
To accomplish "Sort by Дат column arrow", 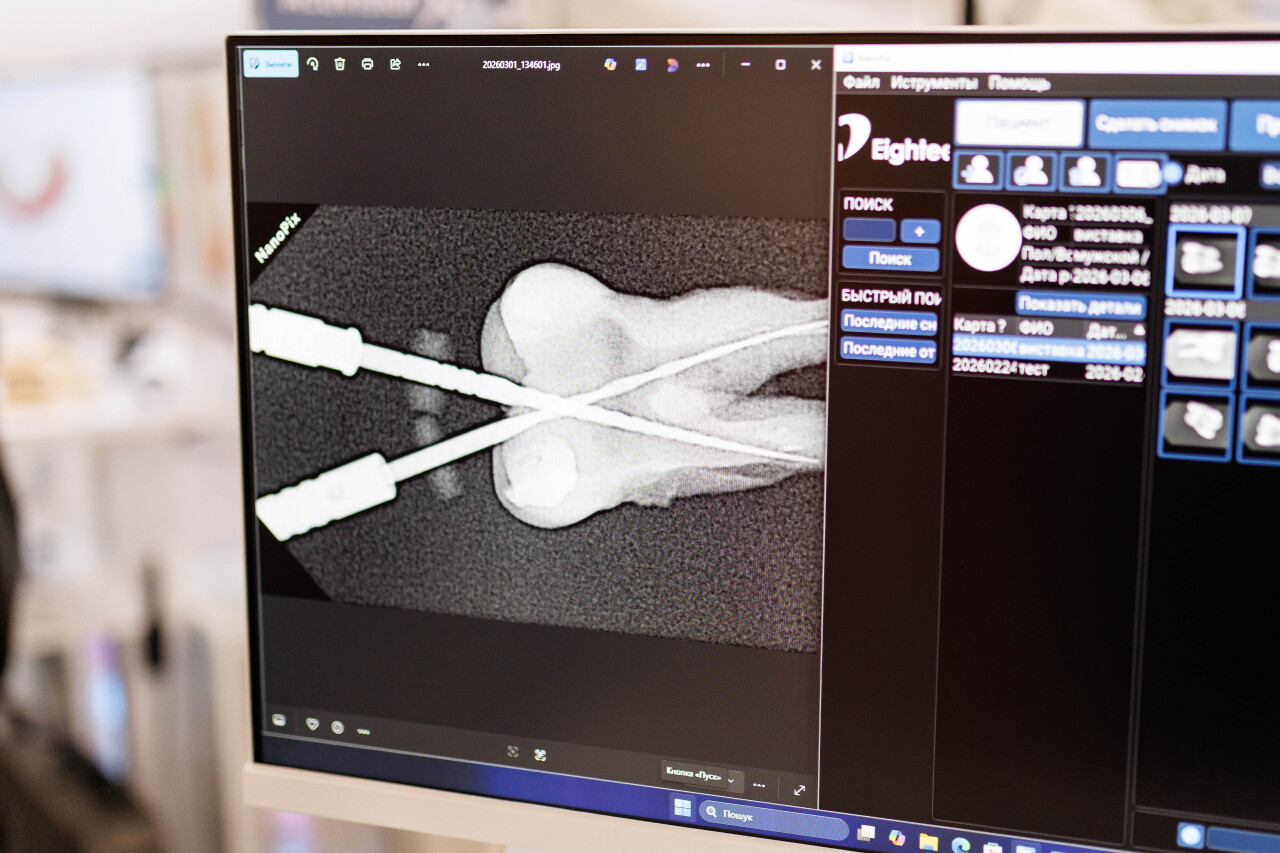I will pos(1139,329).
